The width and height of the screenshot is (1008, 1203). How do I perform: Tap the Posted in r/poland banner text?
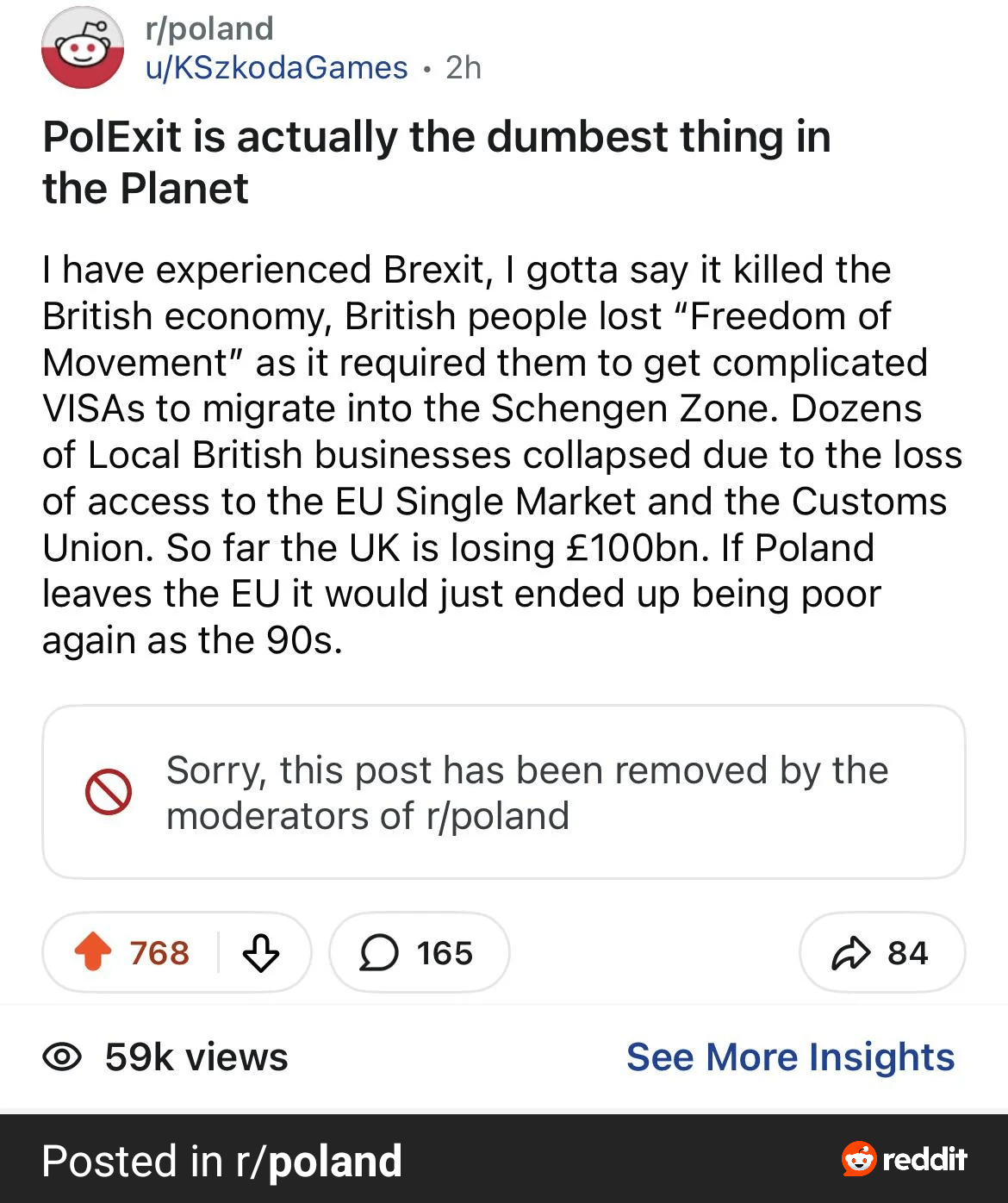tap(221, 1160)
